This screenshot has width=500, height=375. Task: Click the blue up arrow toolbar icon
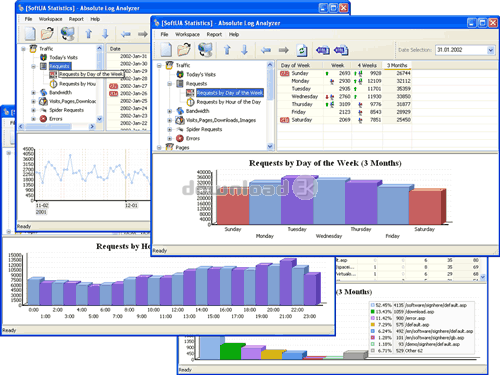click(x=227, y=50)
